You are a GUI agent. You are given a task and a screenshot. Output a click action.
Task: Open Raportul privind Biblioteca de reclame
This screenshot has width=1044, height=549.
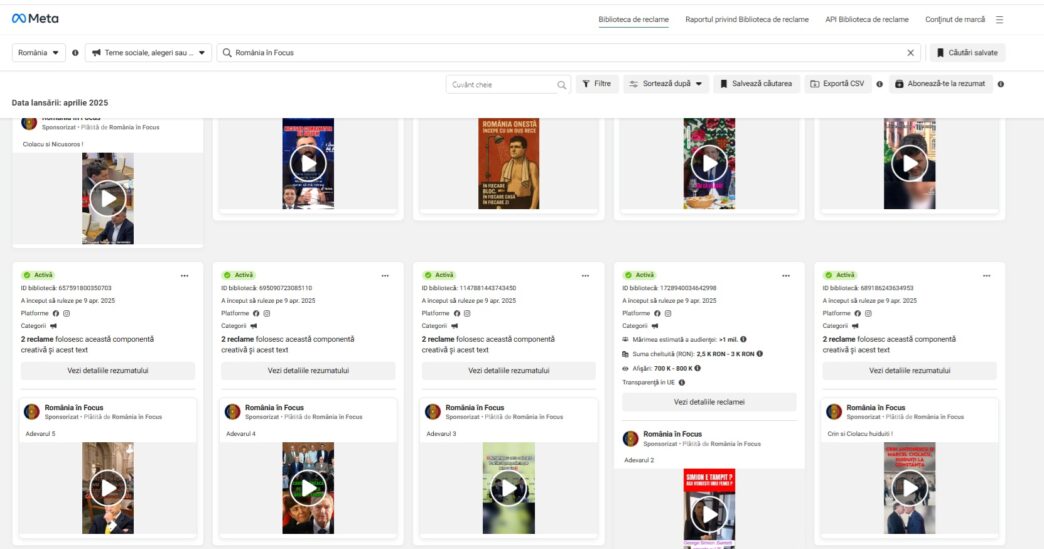click(747, 20)
